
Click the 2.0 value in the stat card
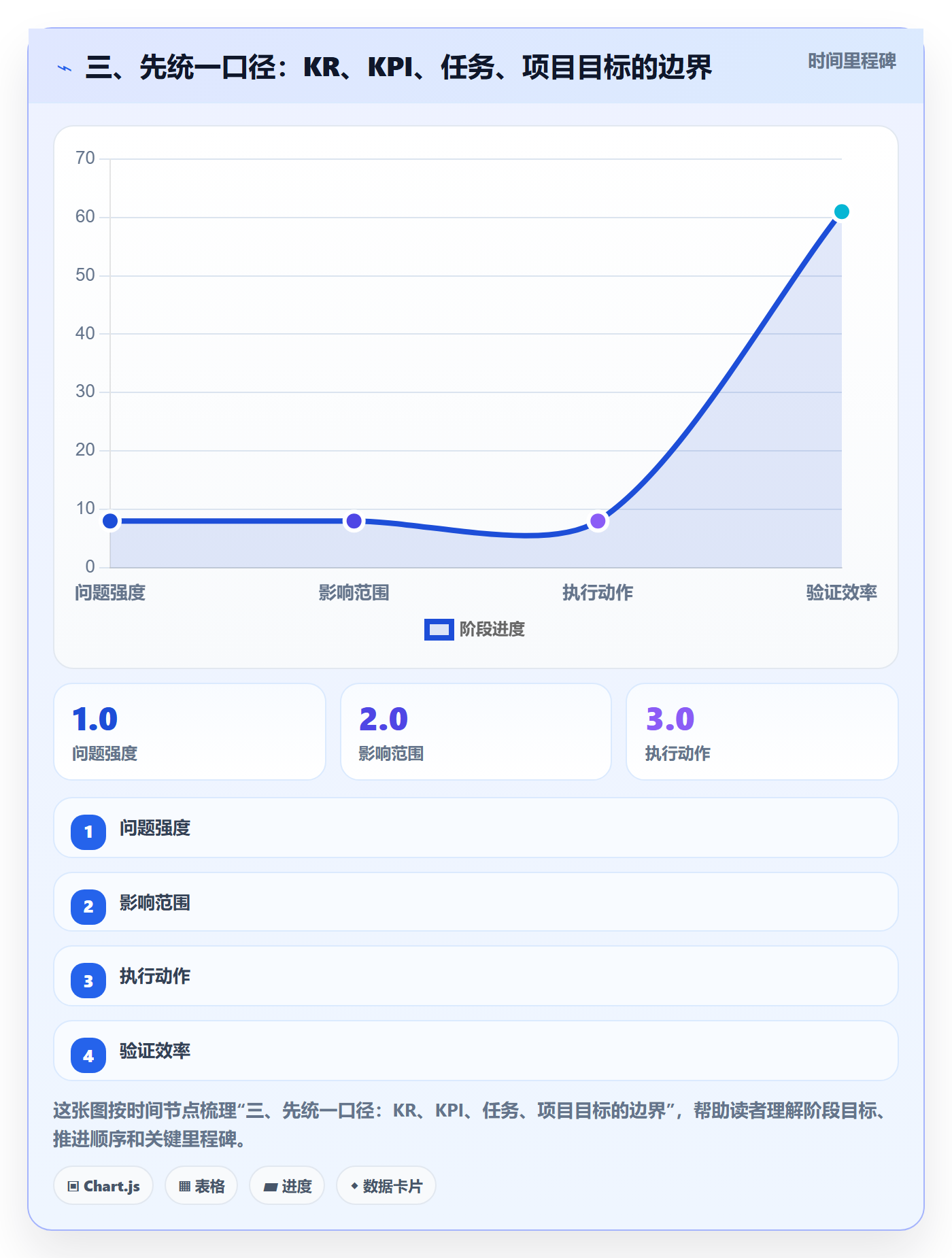click(x=384, y=719)
